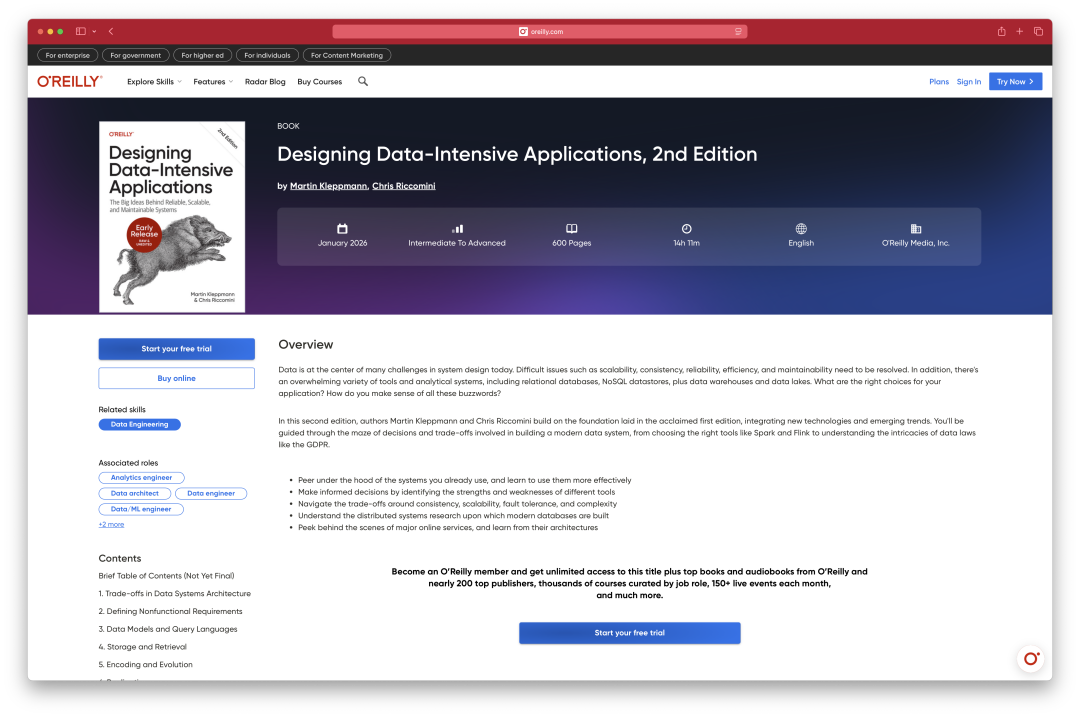Viewport: 1080px width, 717px height.
Task: Open the sidebar dropdown chevron in Safari toolbar
Action: pyautogui.click(x=94, y=31)
